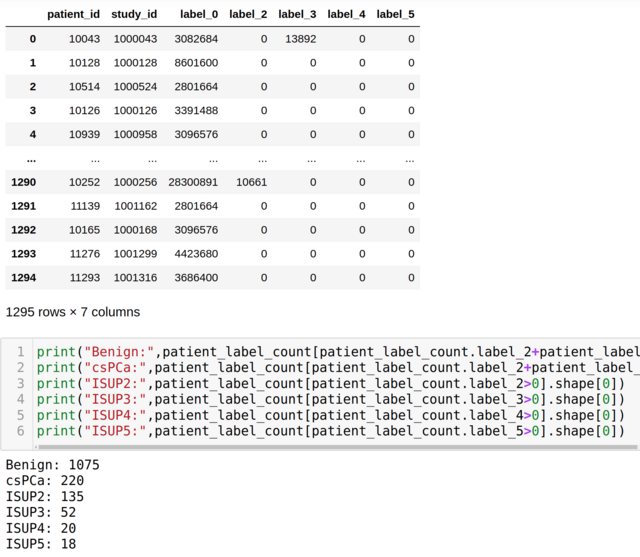The width and height of the screenshot is (640, 557).
Task: Click line number 6 in code gutter
Action: click(21, 431)
